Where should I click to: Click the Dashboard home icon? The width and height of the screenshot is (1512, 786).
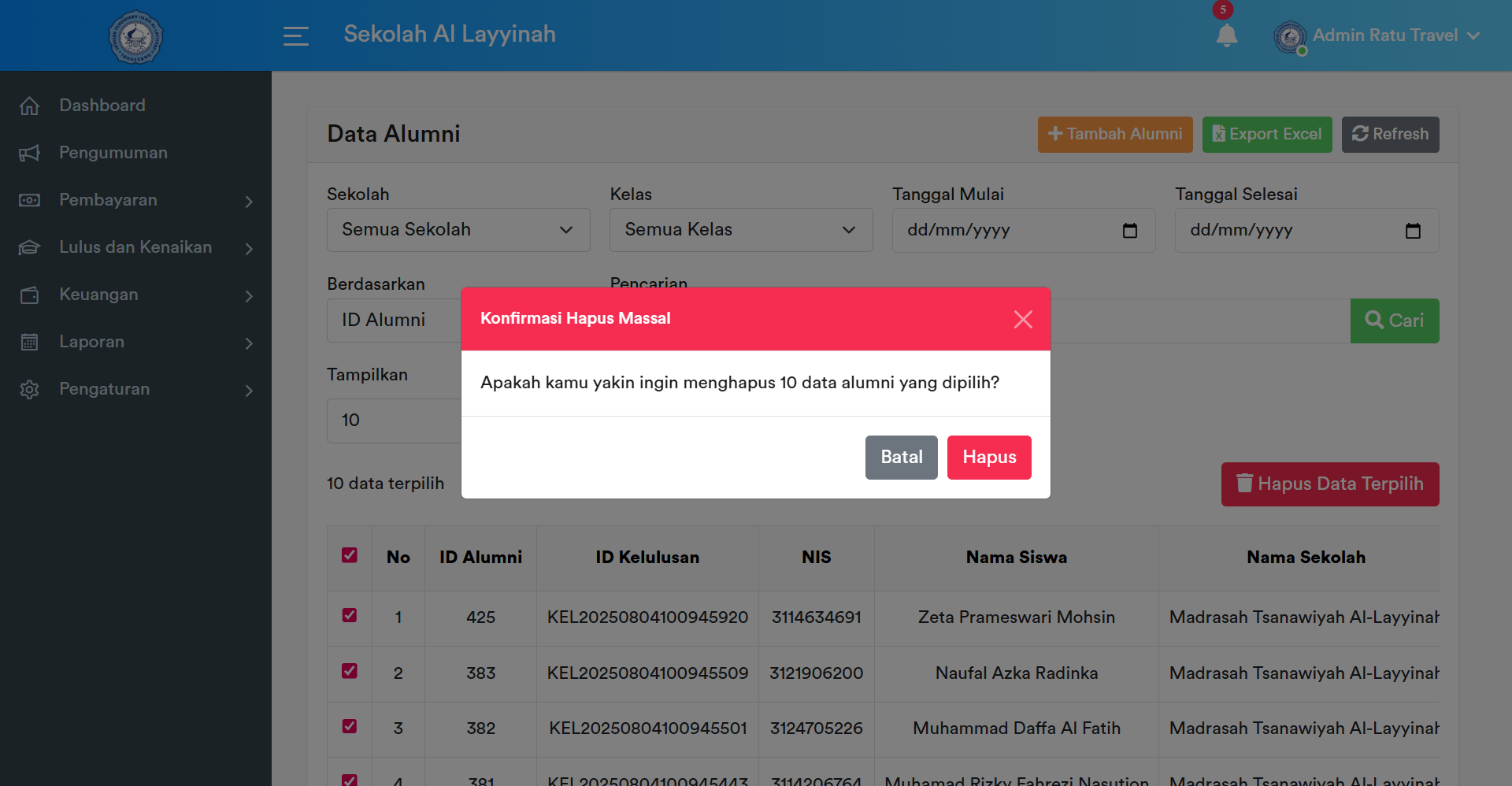pyautogui.click(x=29, y=106)
